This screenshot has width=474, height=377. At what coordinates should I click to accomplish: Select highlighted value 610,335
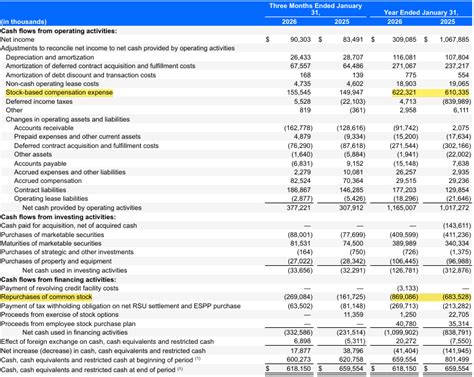(x=457, y=92)
